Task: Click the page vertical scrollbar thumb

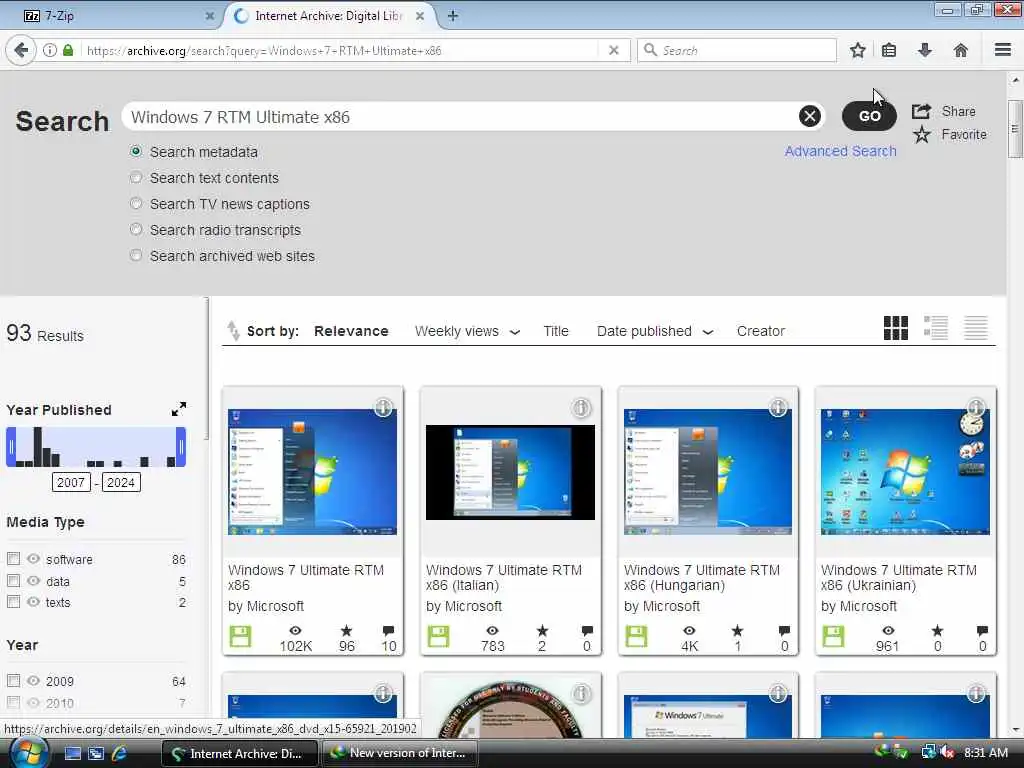Action: pyautogui.click(x=1014, y=129)
